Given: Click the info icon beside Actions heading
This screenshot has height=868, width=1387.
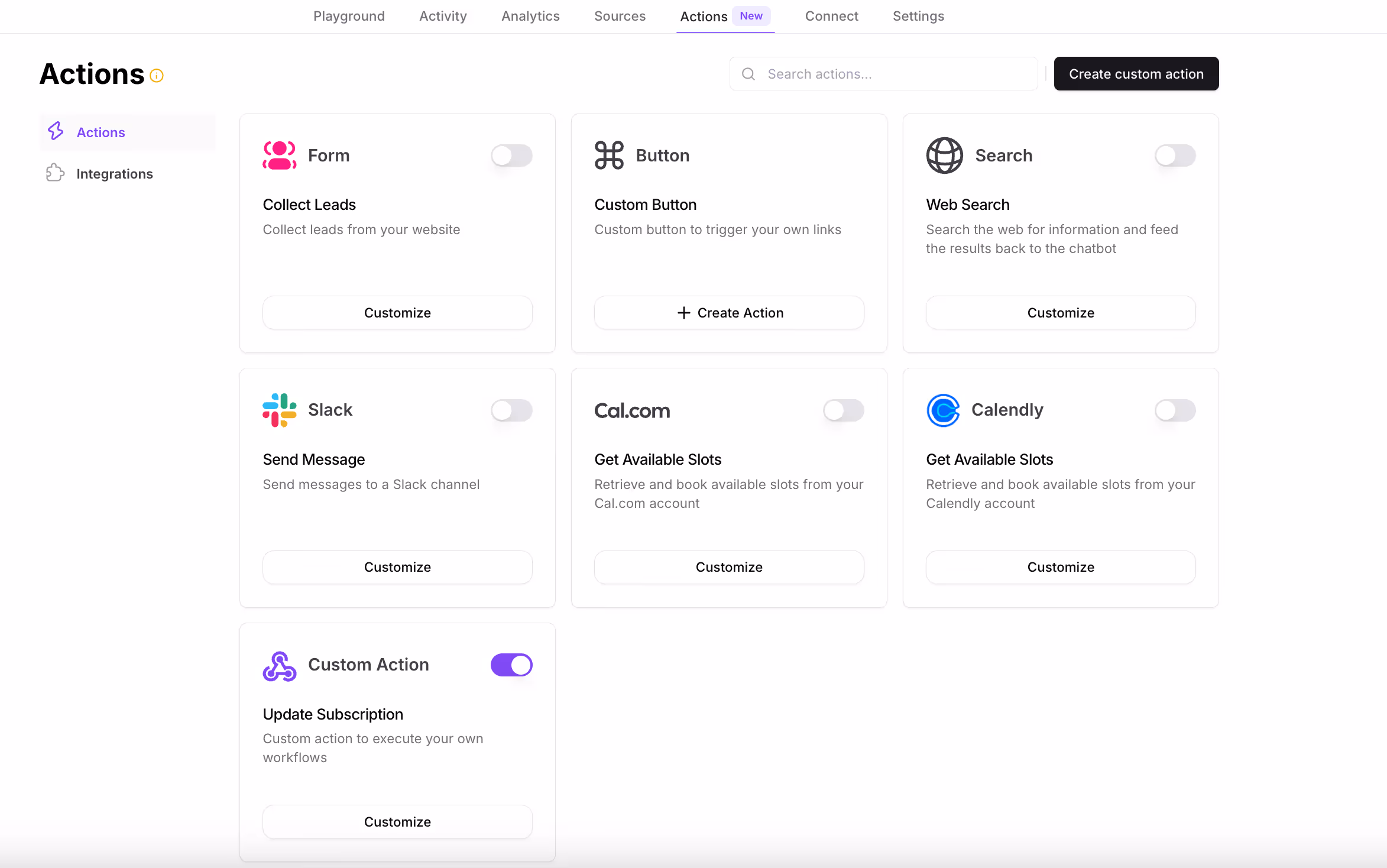Looking at the screenshot, I should pyautogui.click(x=157, y=76).
